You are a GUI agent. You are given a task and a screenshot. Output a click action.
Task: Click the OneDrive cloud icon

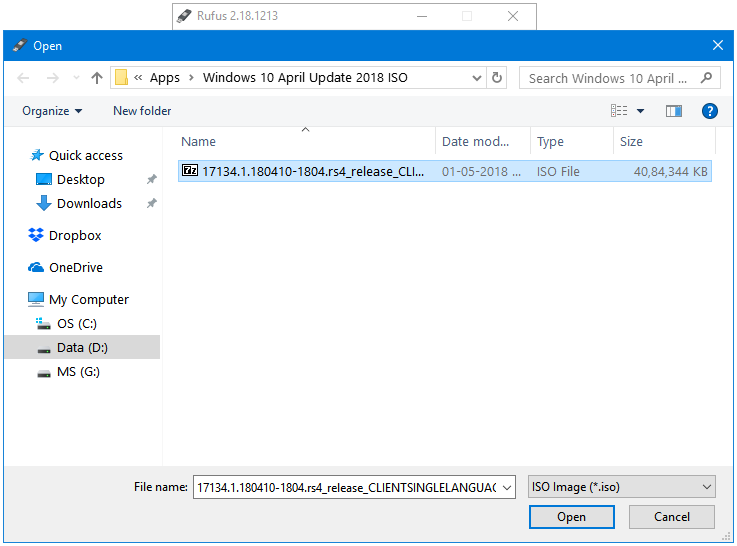[x=36, y=267]
